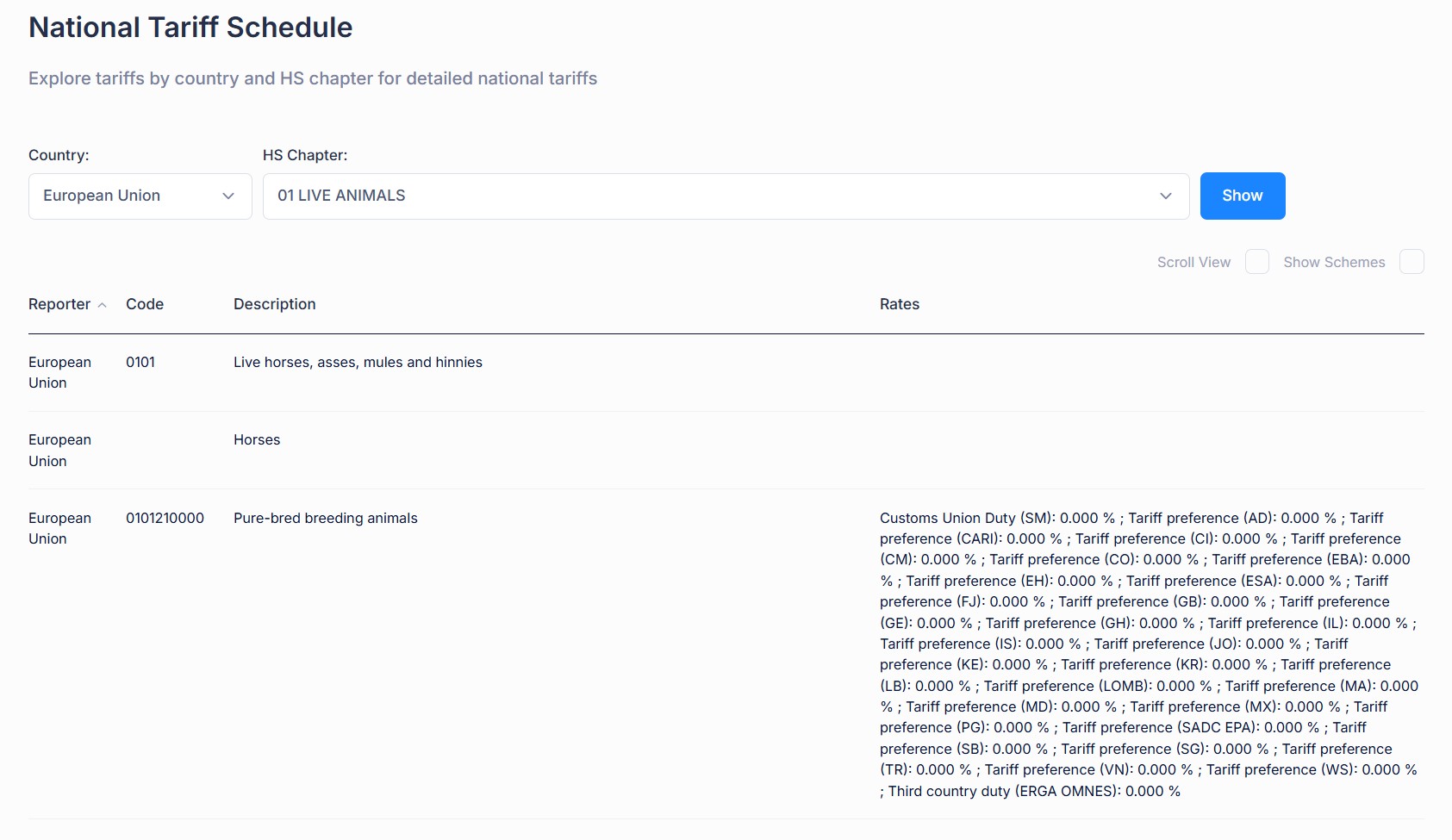This screenshot has height=840, width=1452.
Task: Enable the Scroll View checkbox
Action: pyautogui.click(x=1256, y=262)
